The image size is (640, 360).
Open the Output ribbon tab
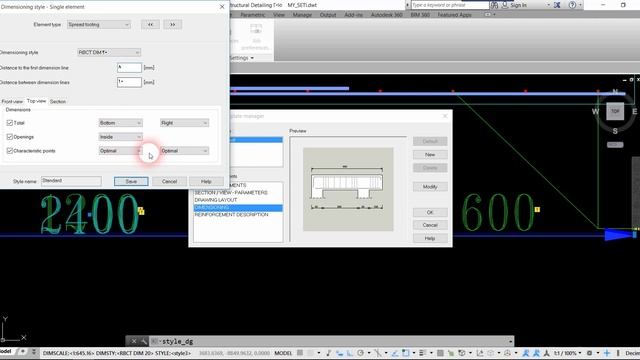click(328, 15)
